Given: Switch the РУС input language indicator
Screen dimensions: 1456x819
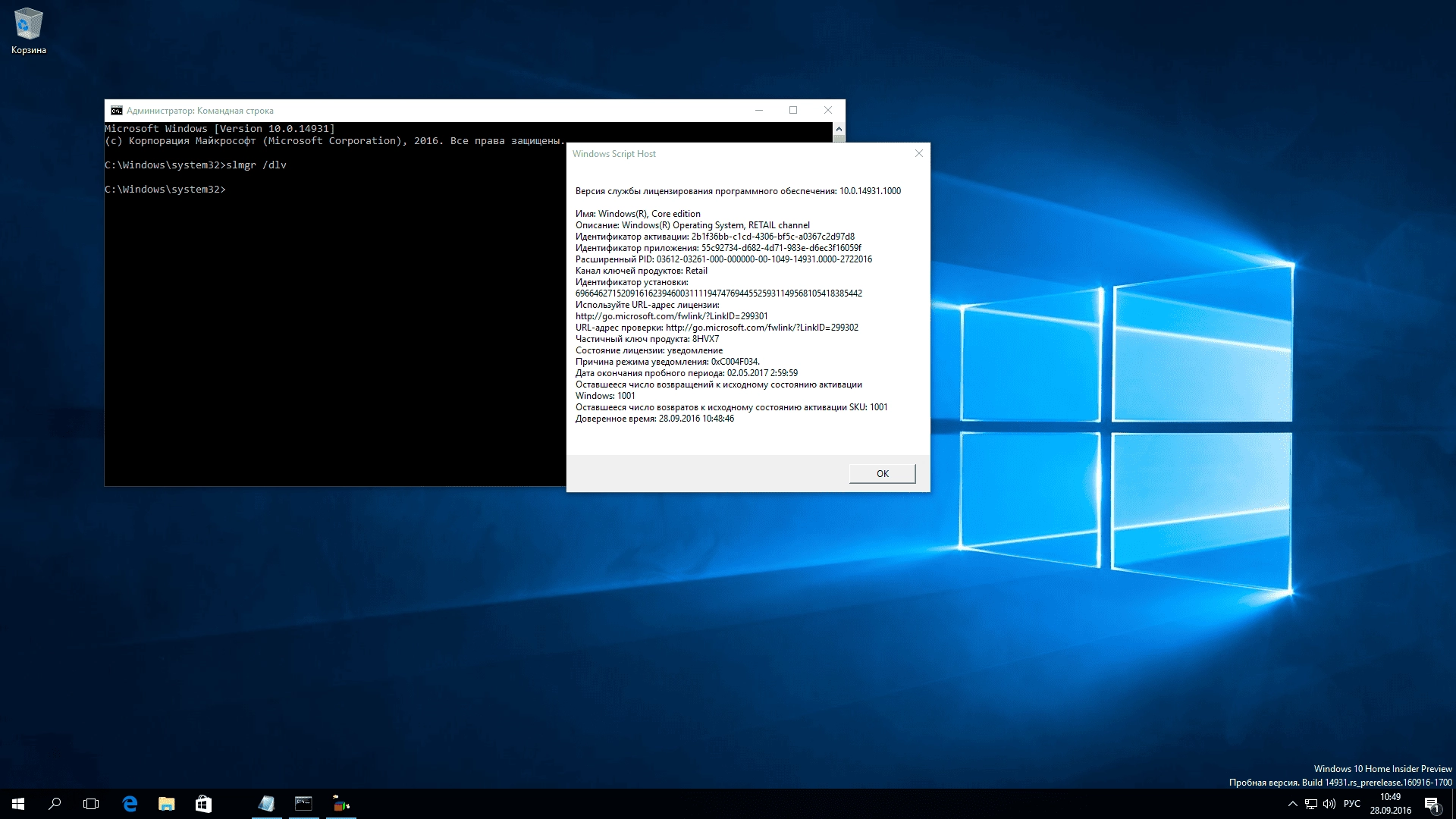Looking at the screenshot, I should click(x=1352, y=804).
